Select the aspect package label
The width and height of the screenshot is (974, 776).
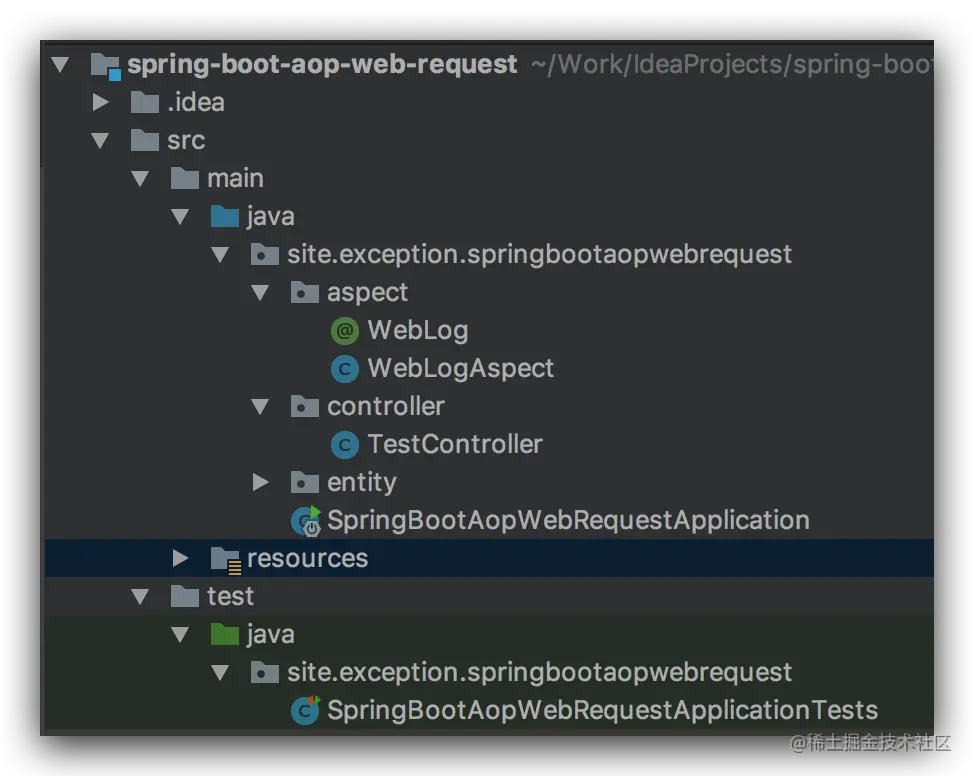pyautogui.click(x=367, y=293)
